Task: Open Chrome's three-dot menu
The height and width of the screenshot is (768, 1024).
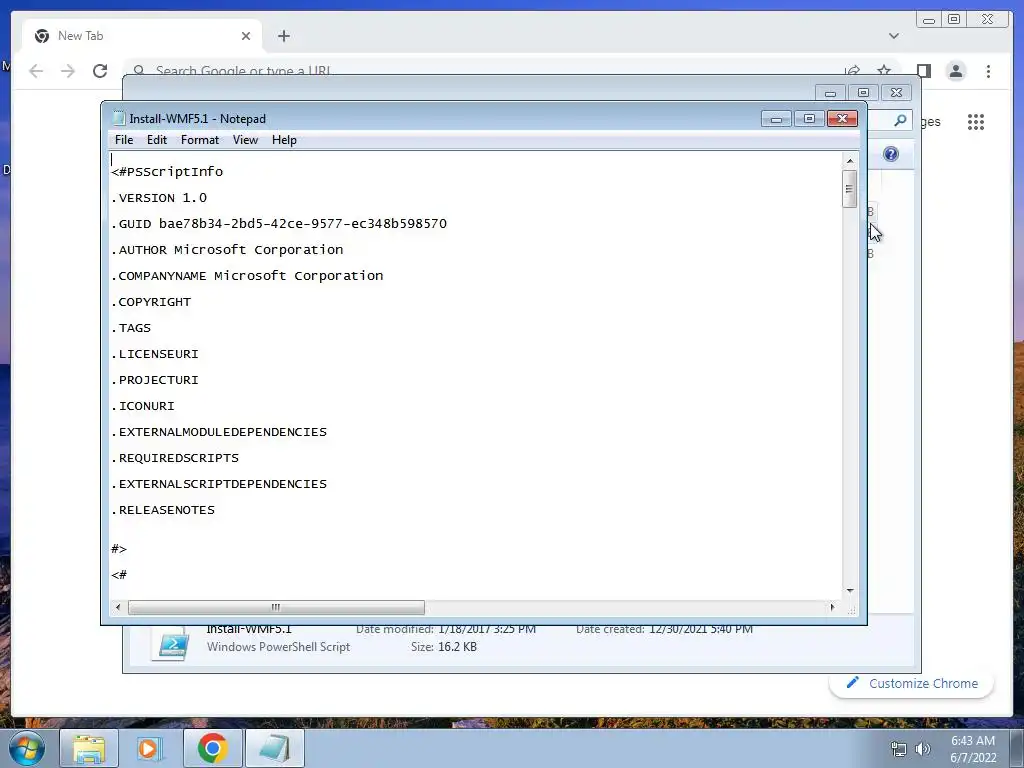Action: pyautogui.click(x=988, y=71)
